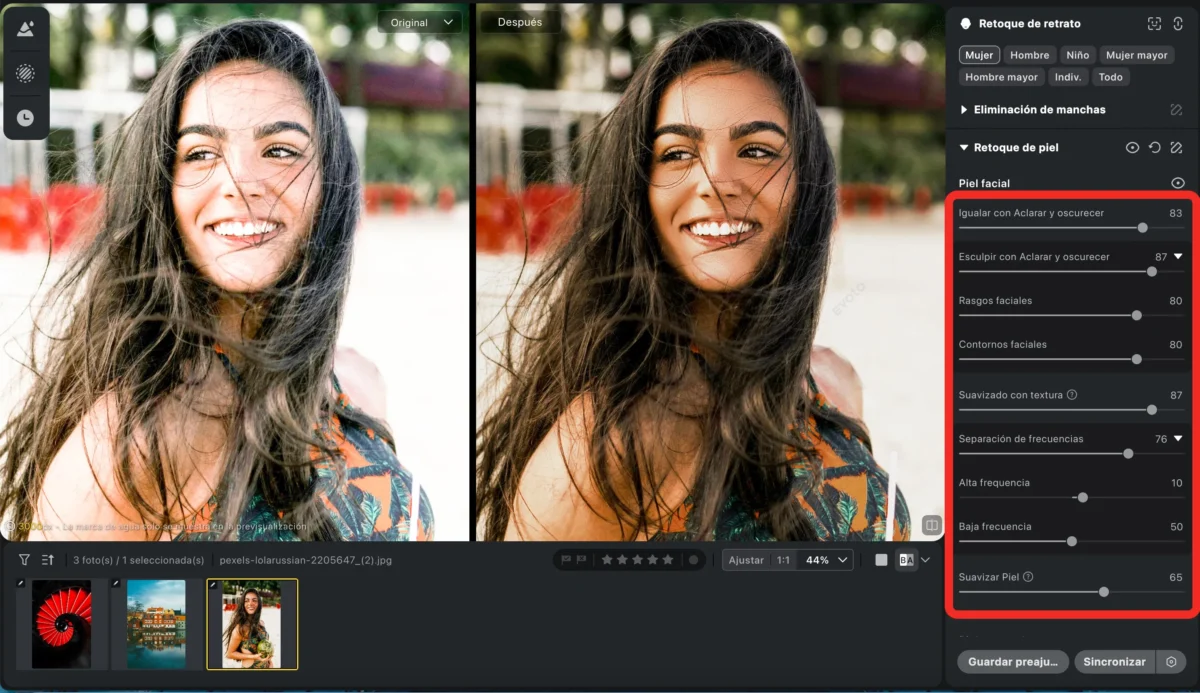1200x693 pixels.
Task: Open the Original view dropdown
Action: point(420,22)
